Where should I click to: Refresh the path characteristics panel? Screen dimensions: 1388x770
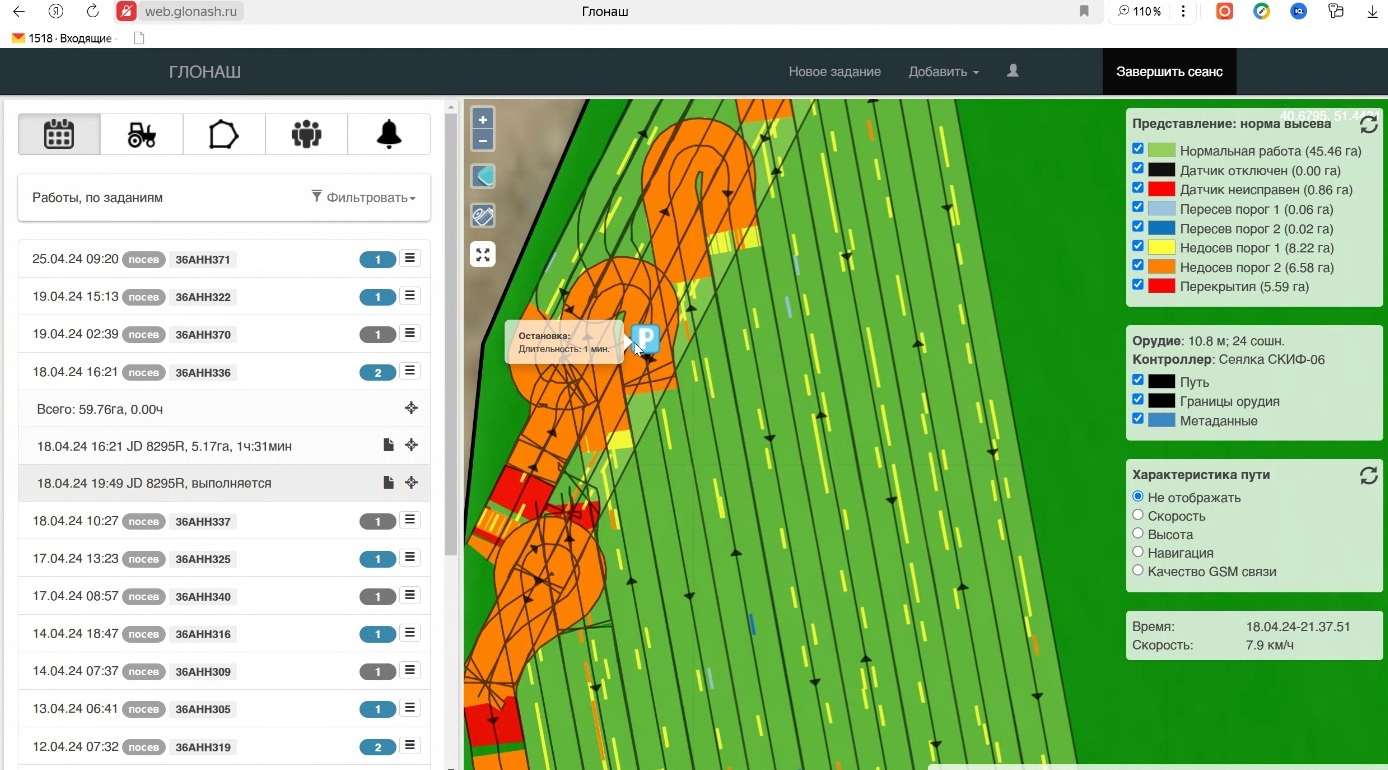coord(1368,476)
